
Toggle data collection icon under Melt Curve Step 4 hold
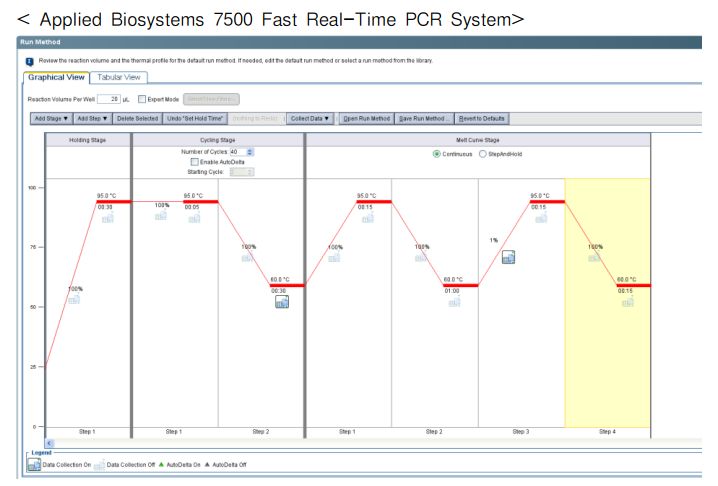point(627,302)
